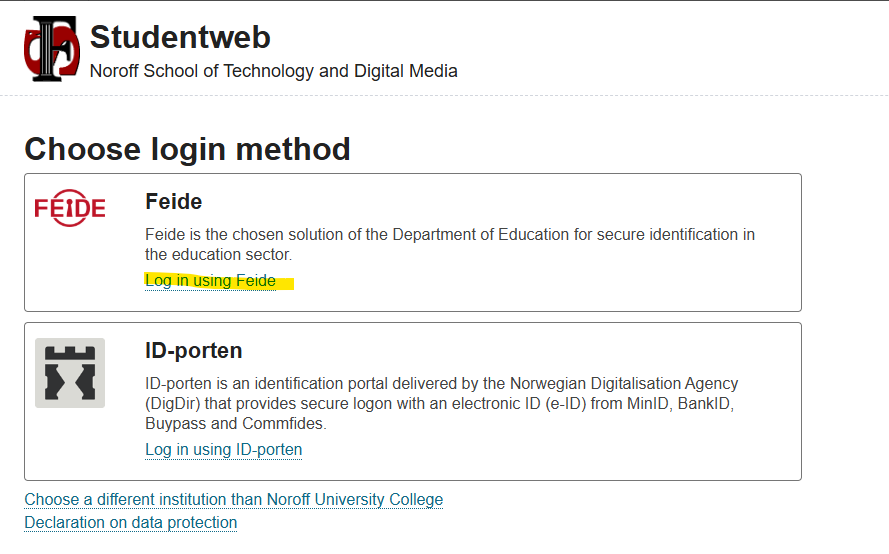Click the Noroff School of Technology subtitle
The width and height of the screenshot is (889, 554).
(x=273, y=71)
